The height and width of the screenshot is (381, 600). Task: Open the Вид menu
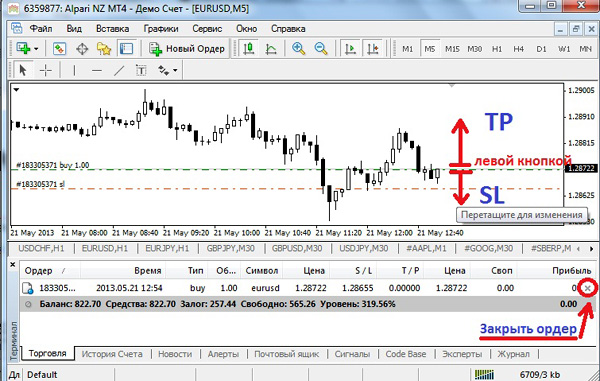point(74,29)
